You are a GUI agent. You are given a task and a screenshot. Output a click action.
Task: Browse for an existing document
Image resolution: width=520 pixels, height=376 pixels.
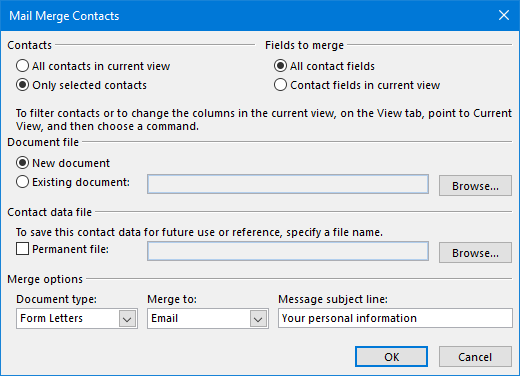click(475, 186)
